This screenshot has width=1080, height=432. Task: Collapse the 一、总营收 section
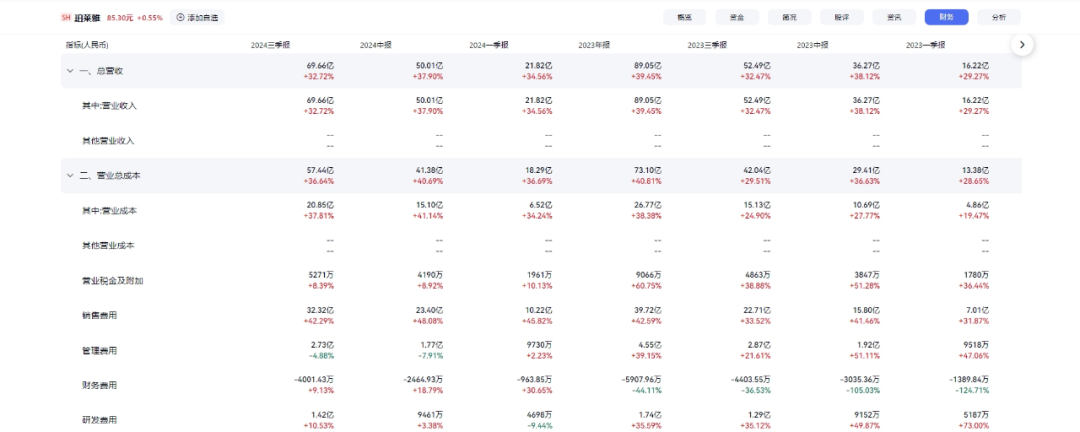point(70,70)
